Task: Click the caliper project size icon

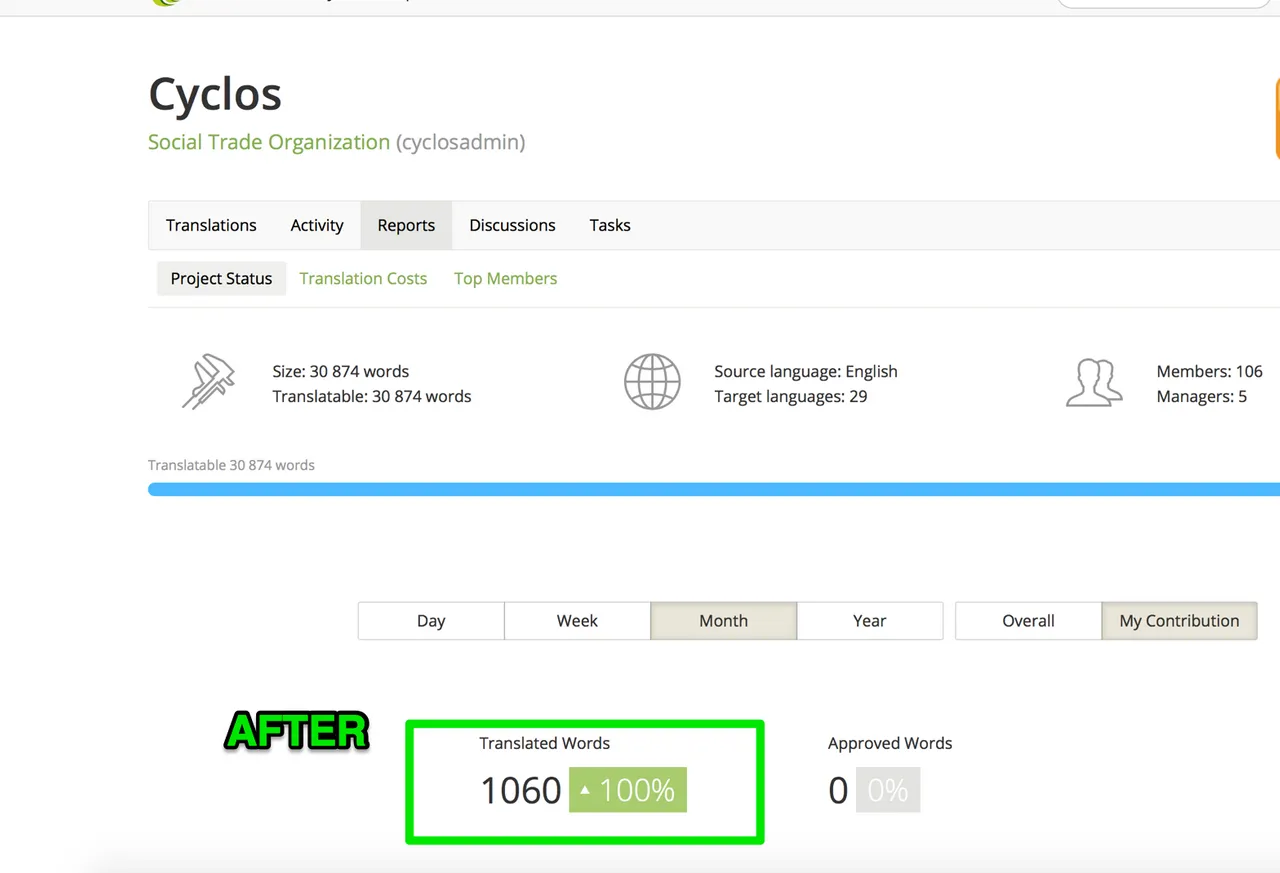Action: [208, 381]
